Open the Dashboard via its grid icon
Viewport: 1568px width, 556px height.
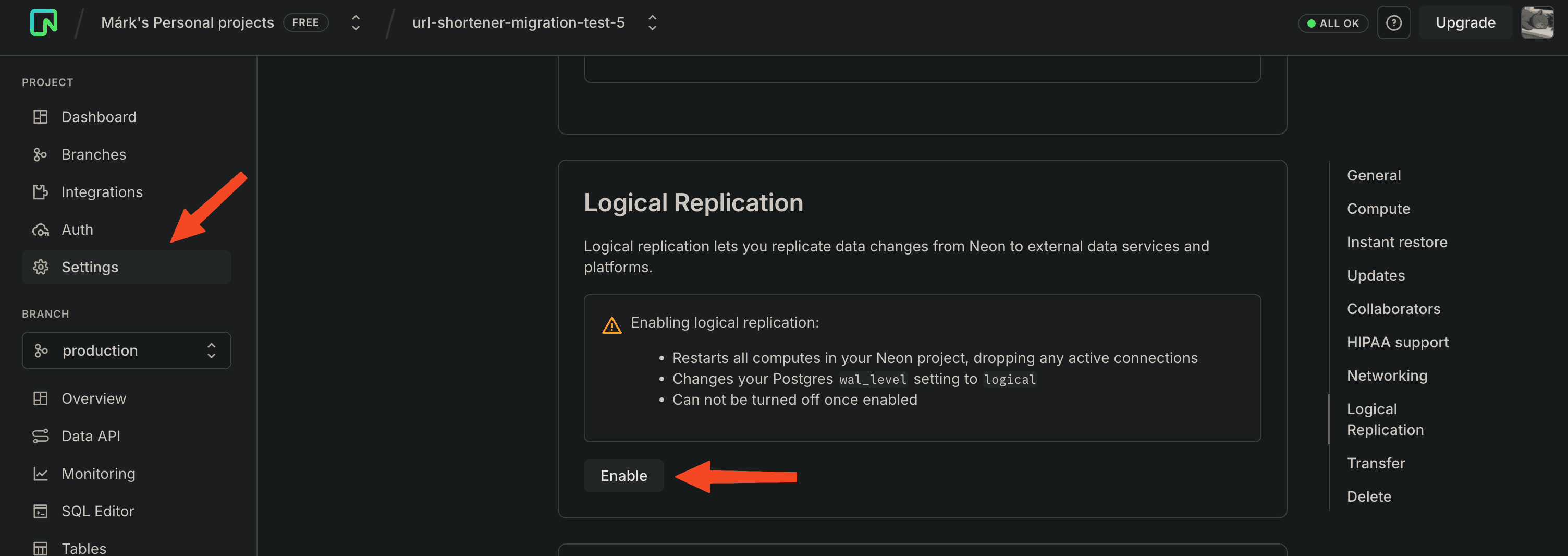pyautogui.click(x=40, y=116)
